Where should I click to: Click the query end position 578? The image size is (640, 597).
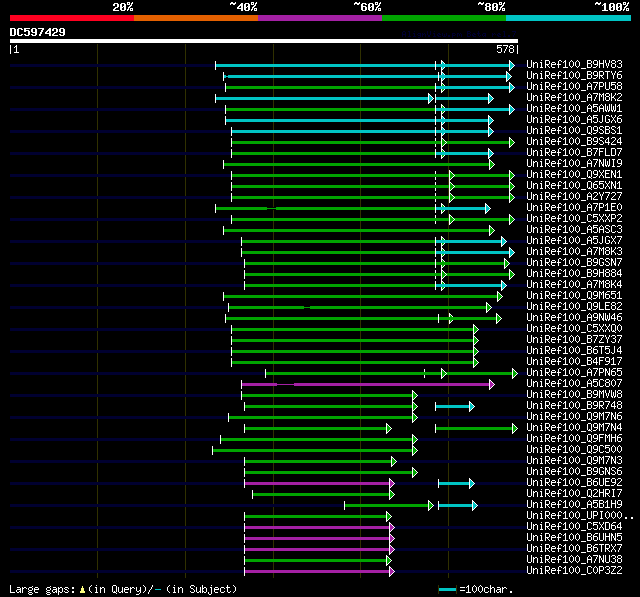click(x=505, y=49)
